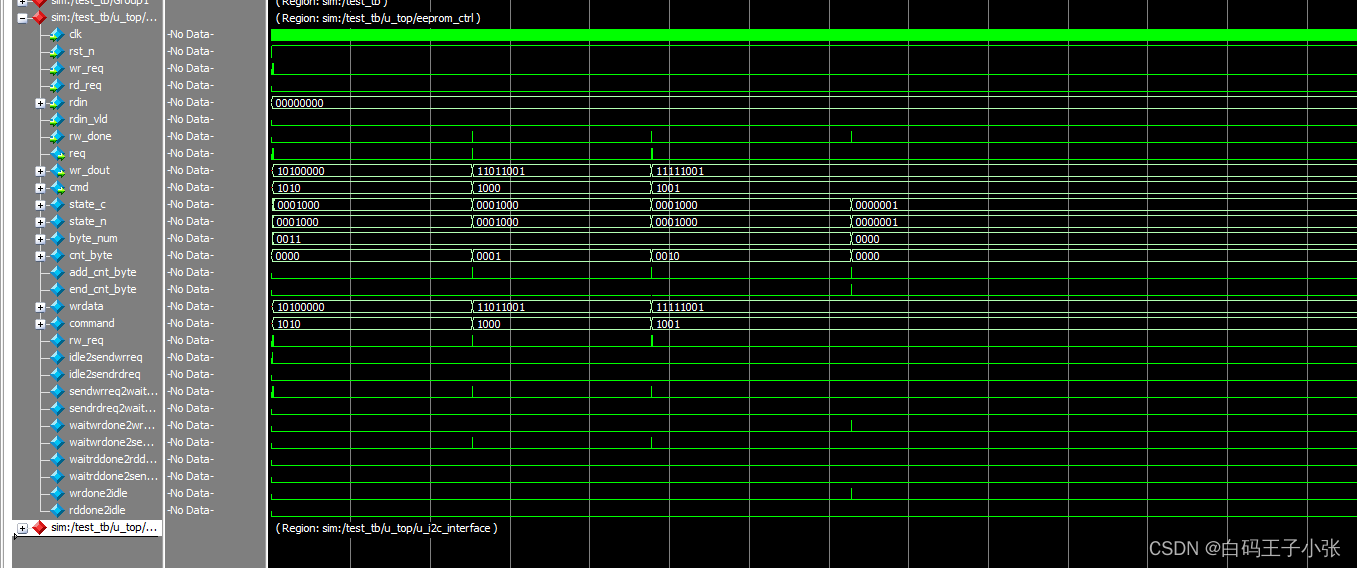The width and height of the screenshot is (1357, 568).
Task: Select the rw_req signal diamond icon
Action: 57,340
